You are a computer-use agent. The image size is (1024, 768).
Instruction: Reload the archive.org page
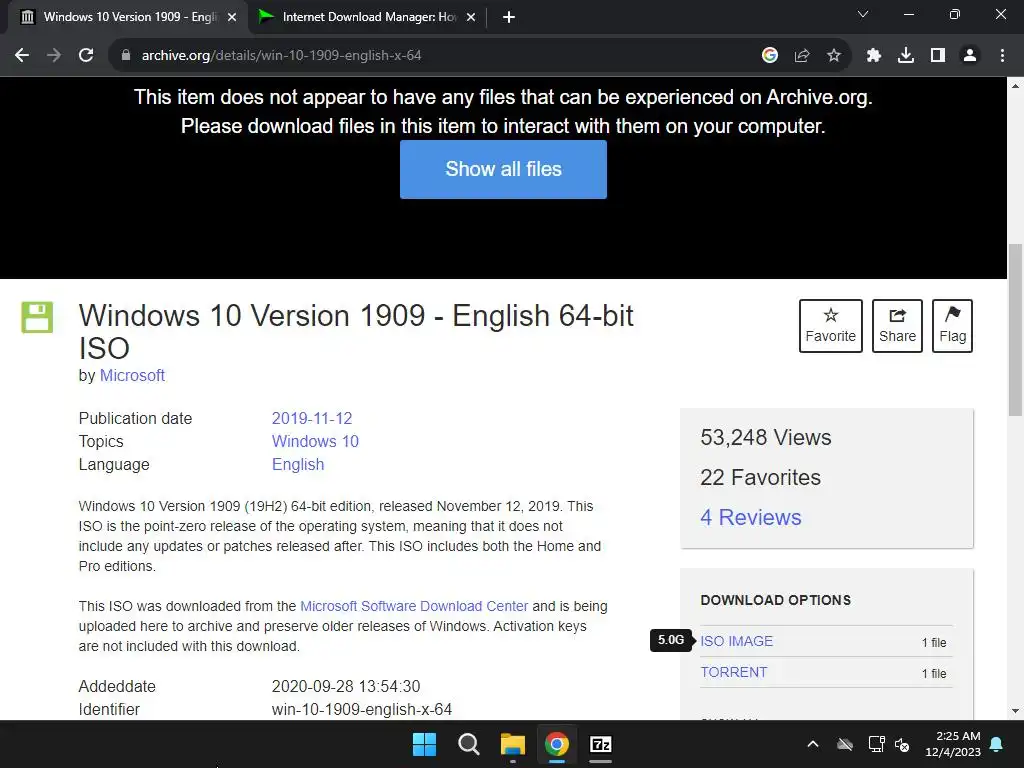coord(86,56)
